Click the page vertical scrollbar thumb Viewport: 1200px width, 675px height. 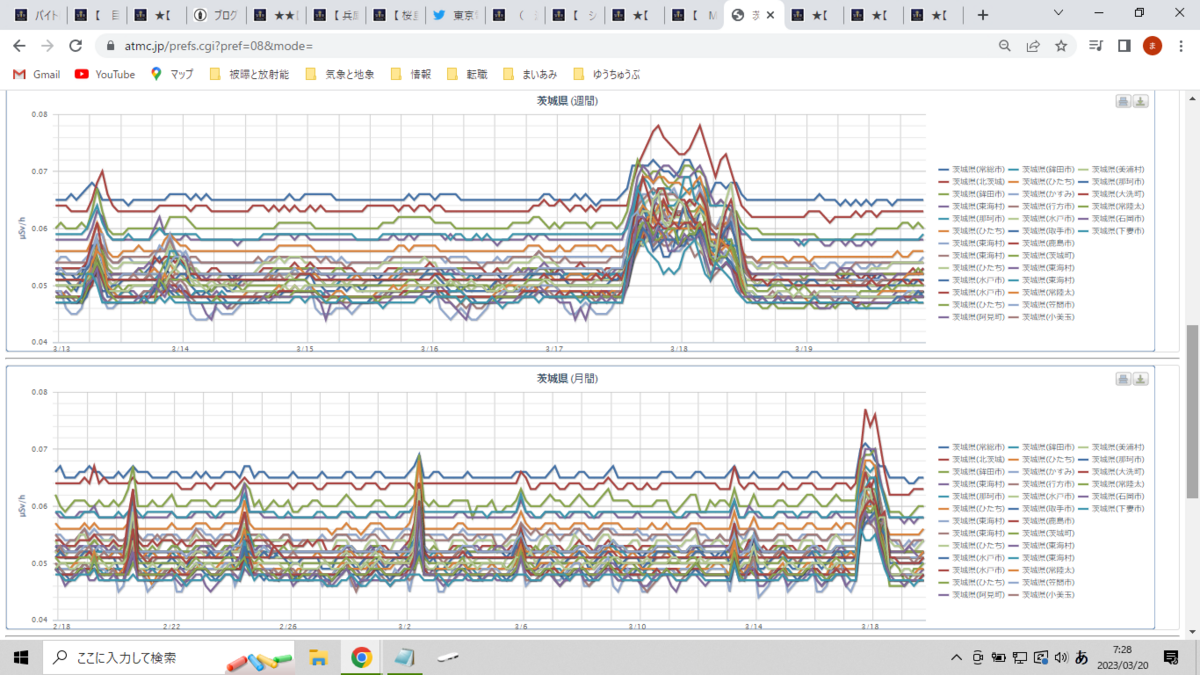point(1191,411)
